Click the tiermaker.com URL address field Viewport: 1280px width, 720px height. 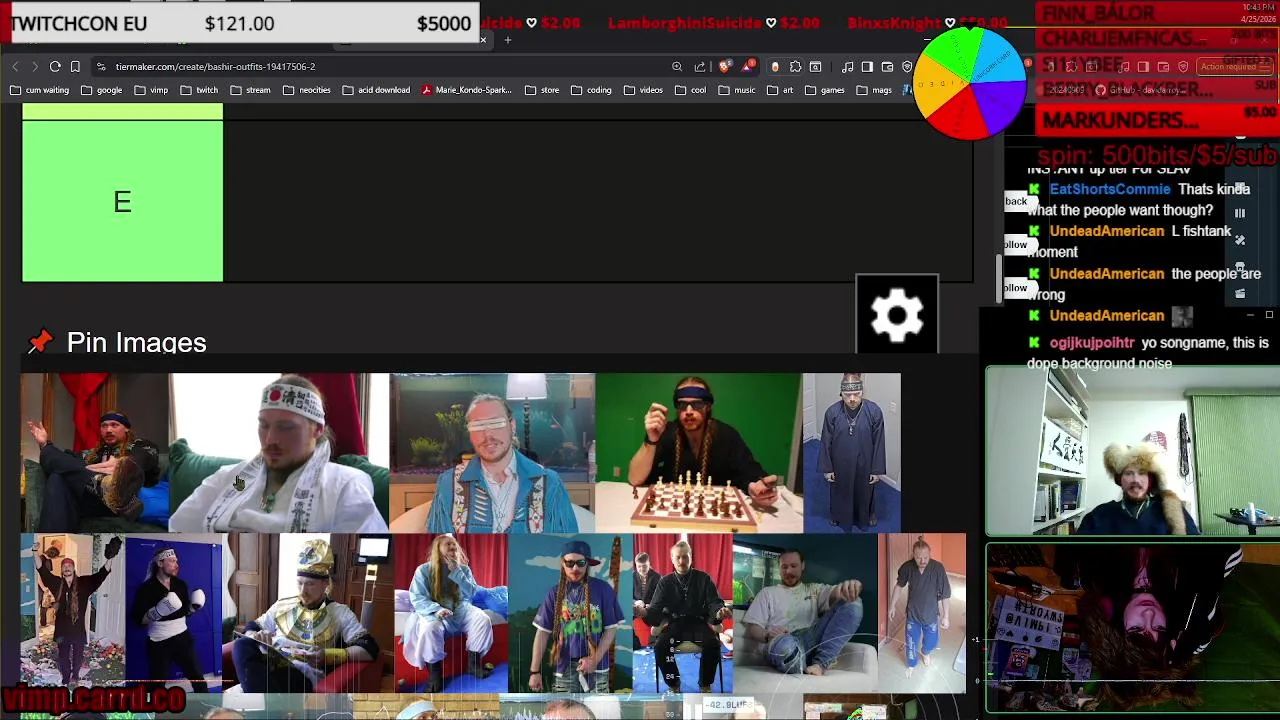point(215,66)
